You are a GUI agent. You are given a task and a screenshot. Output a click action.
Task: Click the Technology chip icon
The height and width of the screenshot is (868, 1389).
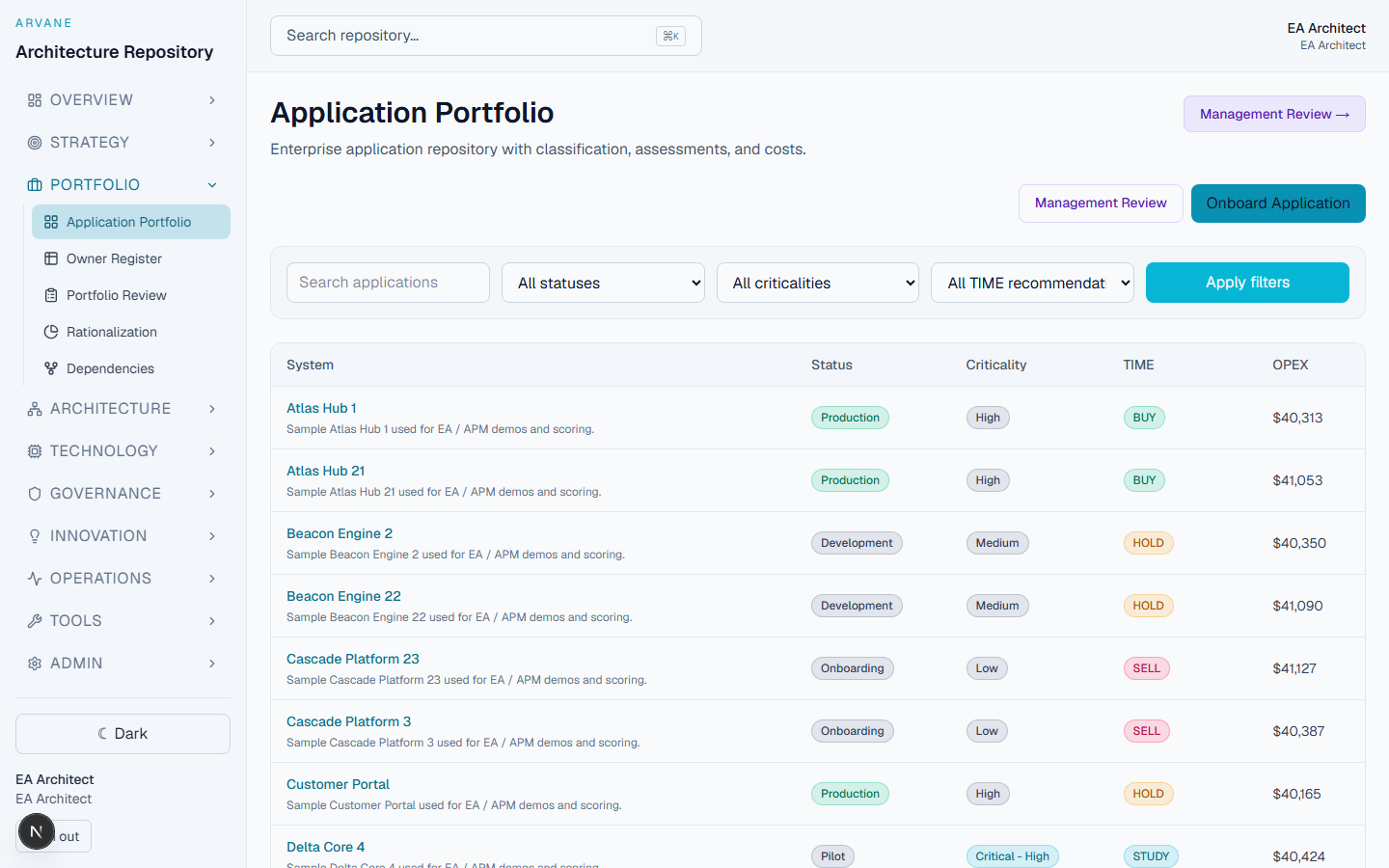(35, 451)
